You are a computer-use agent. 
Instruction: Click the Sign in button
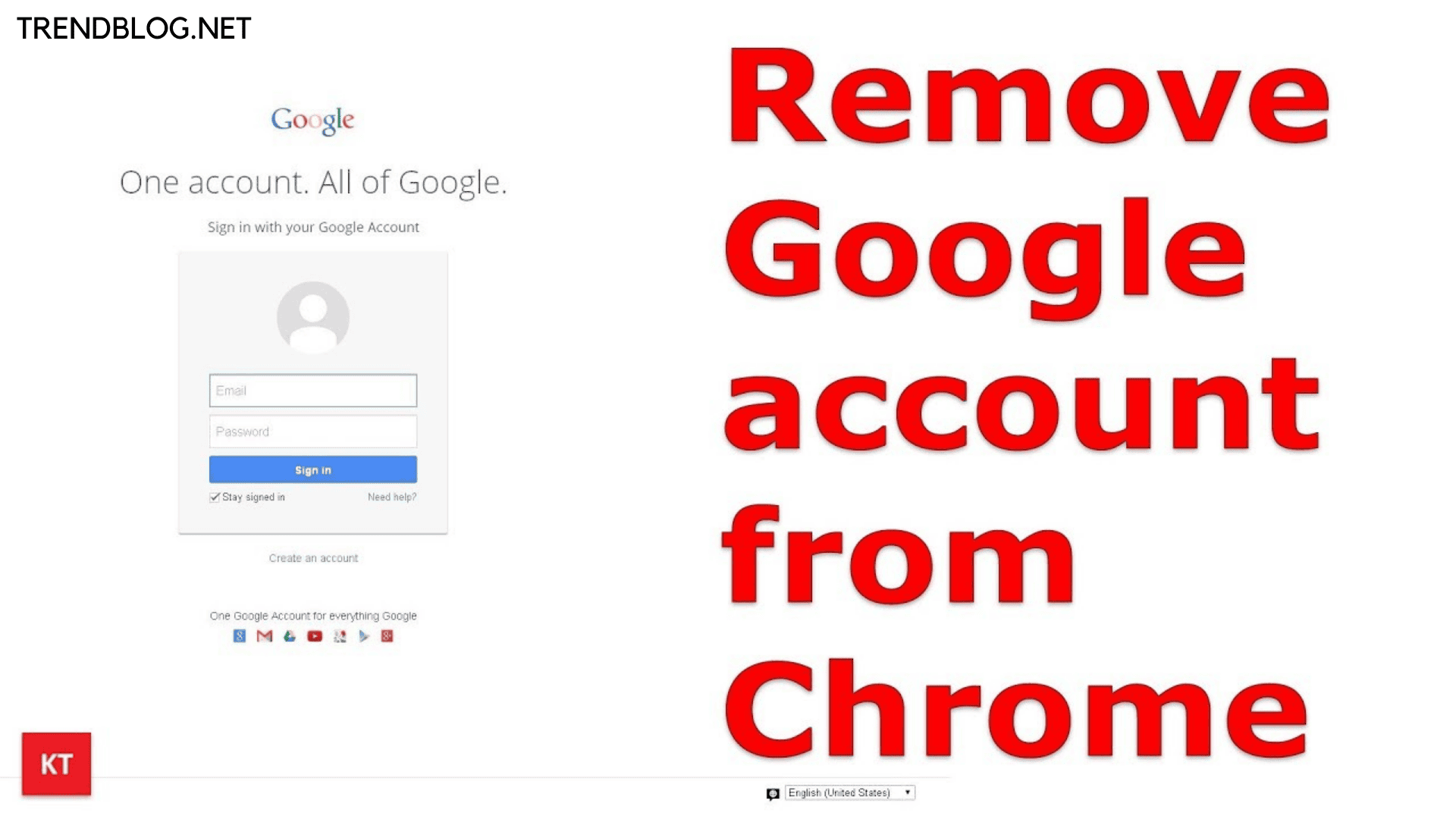pyautogui.click(x=313, y=470)
